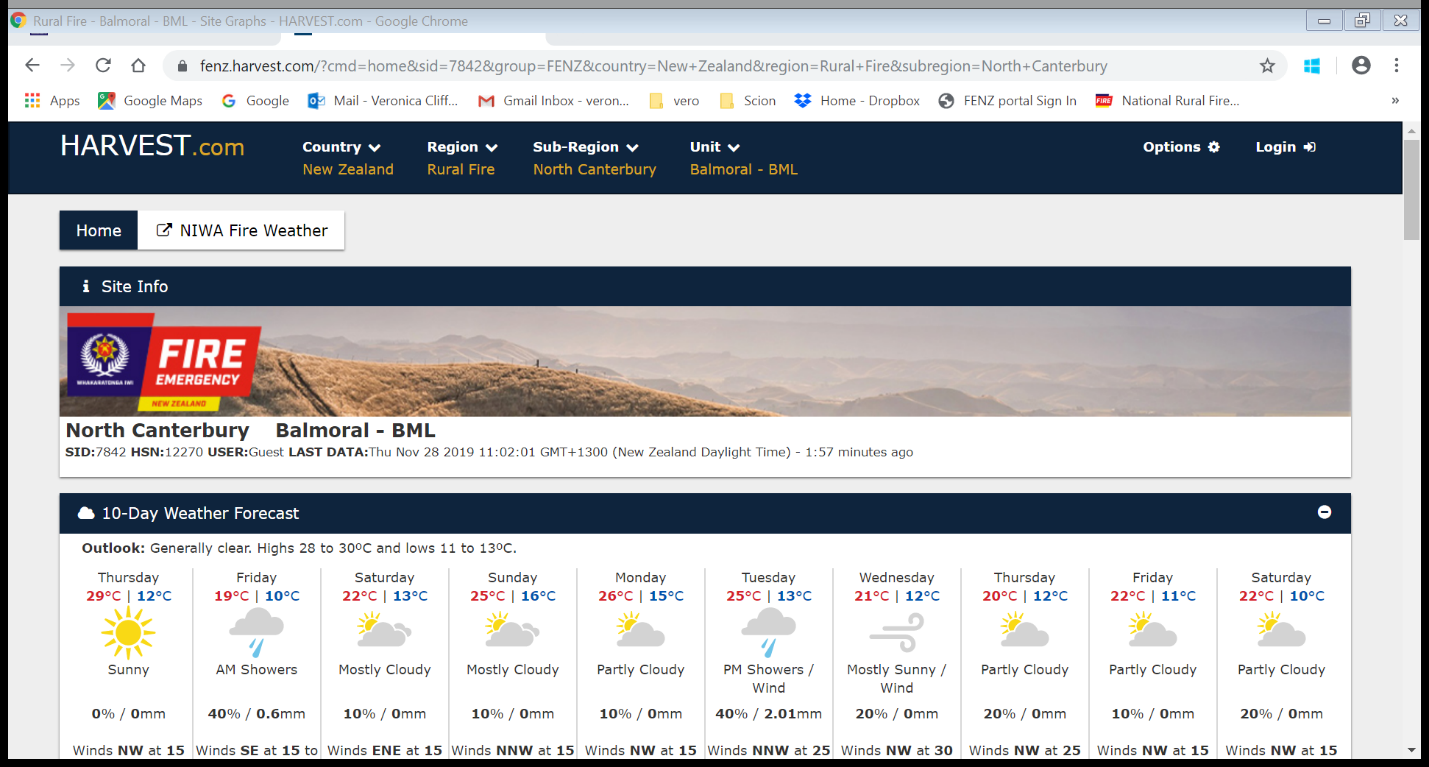Open the Apps bookmark shortcut
The image size is (1429, 767).
[52, 100]
